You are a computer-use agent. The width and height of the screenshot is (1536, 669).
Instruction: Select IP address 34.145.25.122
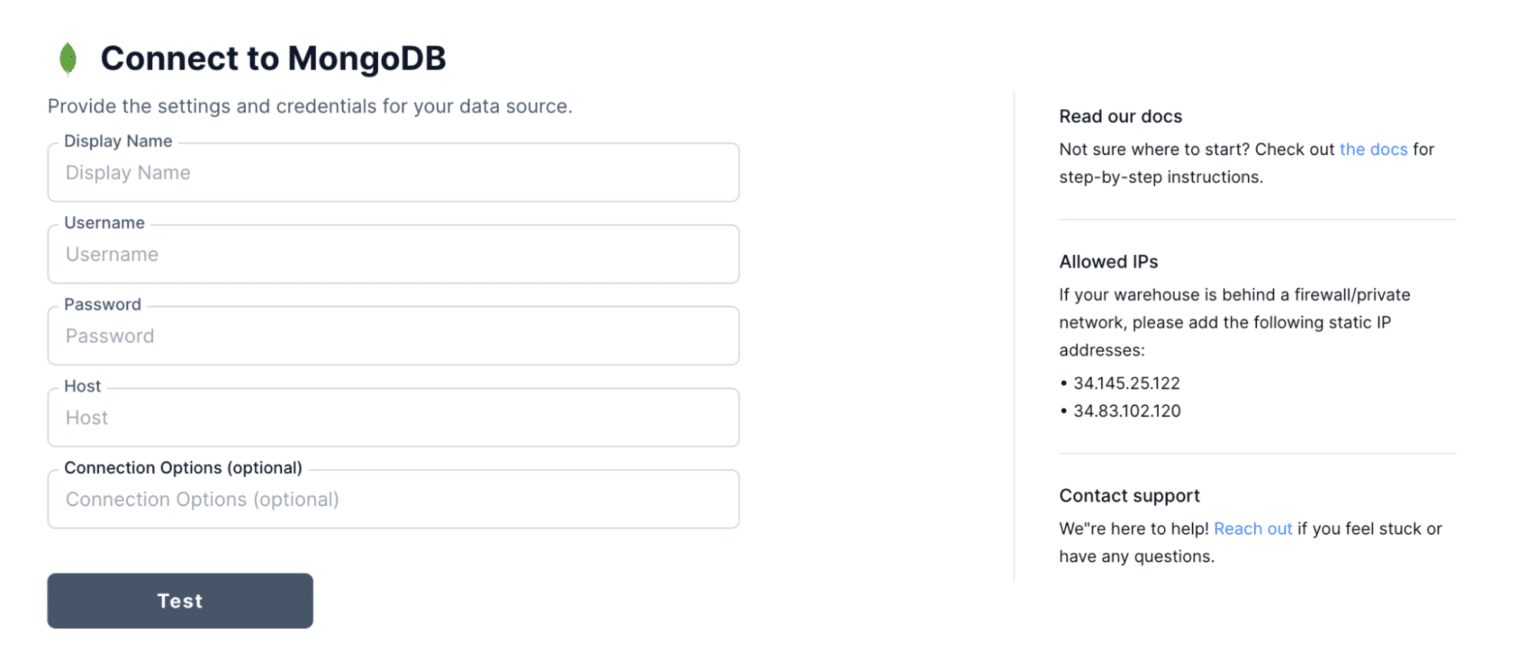point(1128,382)
